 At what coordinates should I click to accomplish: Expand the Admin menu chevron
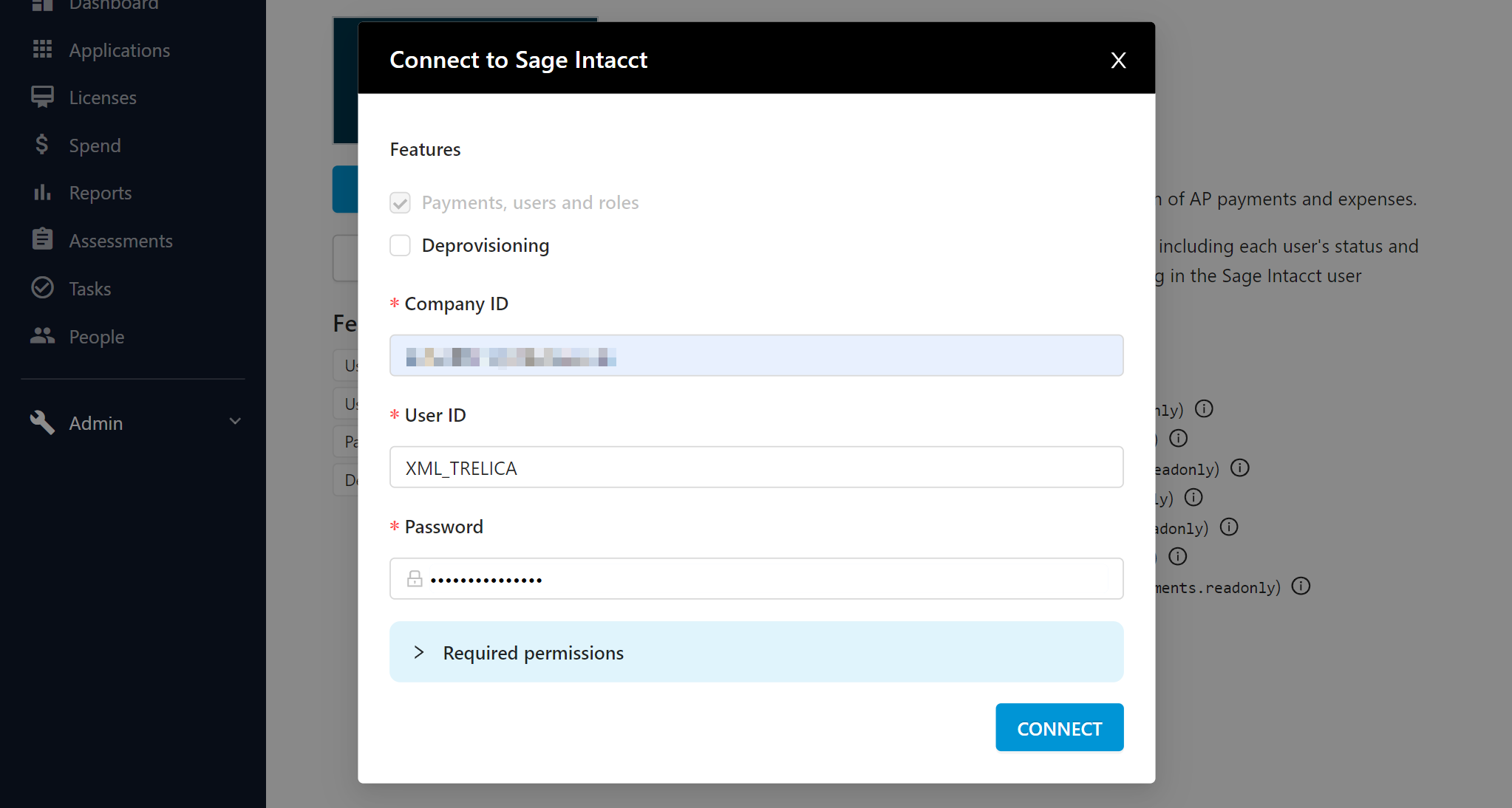(x=235, y=422)
